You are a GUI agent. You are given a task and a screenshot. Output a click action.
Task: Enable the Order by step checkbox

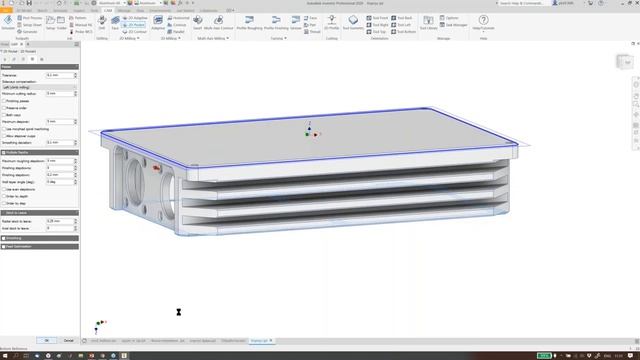pos(4,203)
